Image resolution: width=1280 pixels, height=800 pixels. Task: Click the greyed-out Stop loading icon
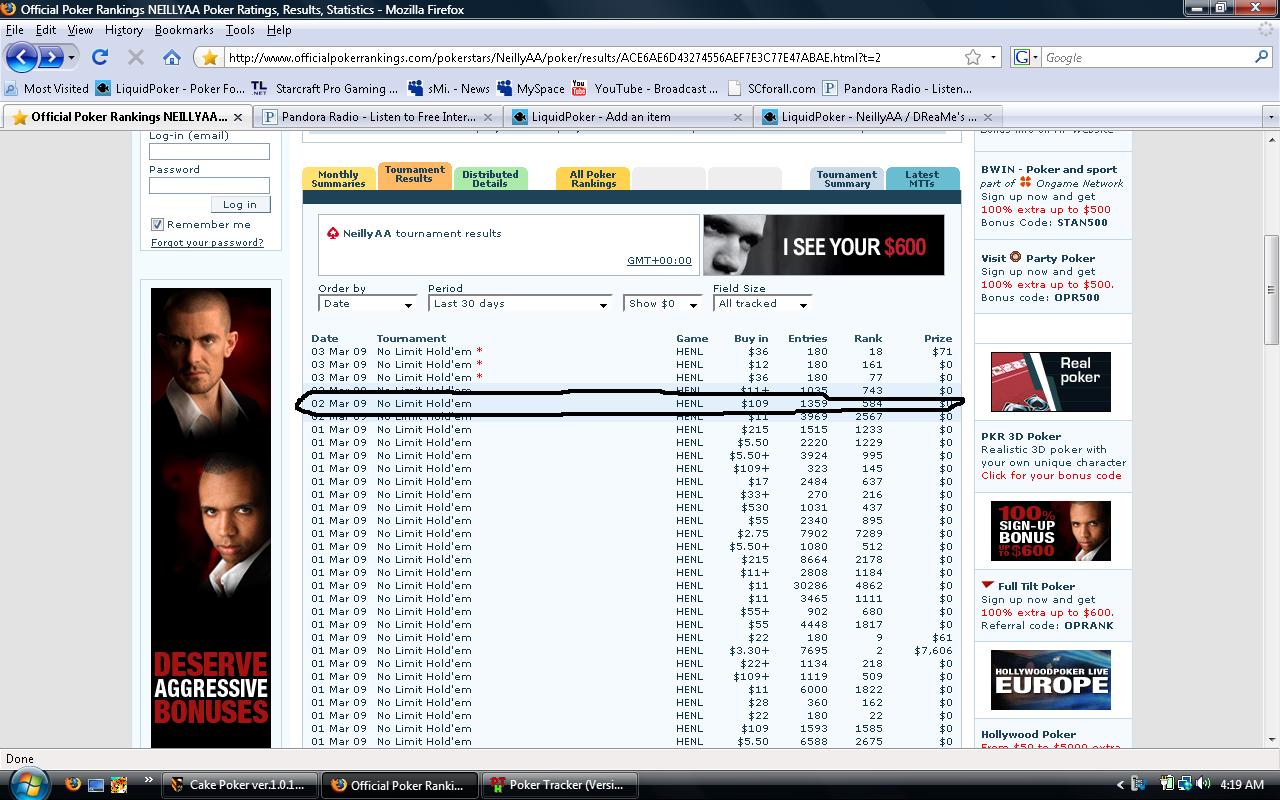136,57
